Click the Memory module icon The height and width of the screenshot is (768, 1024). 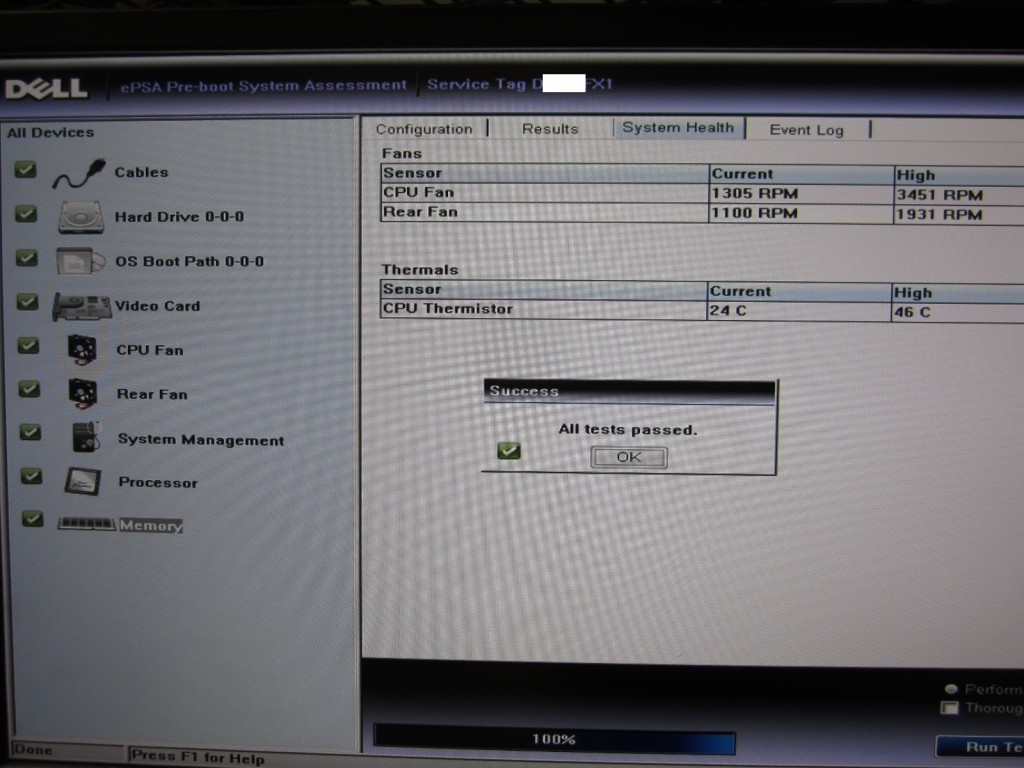pyautogui.click(x=86, y=523)
